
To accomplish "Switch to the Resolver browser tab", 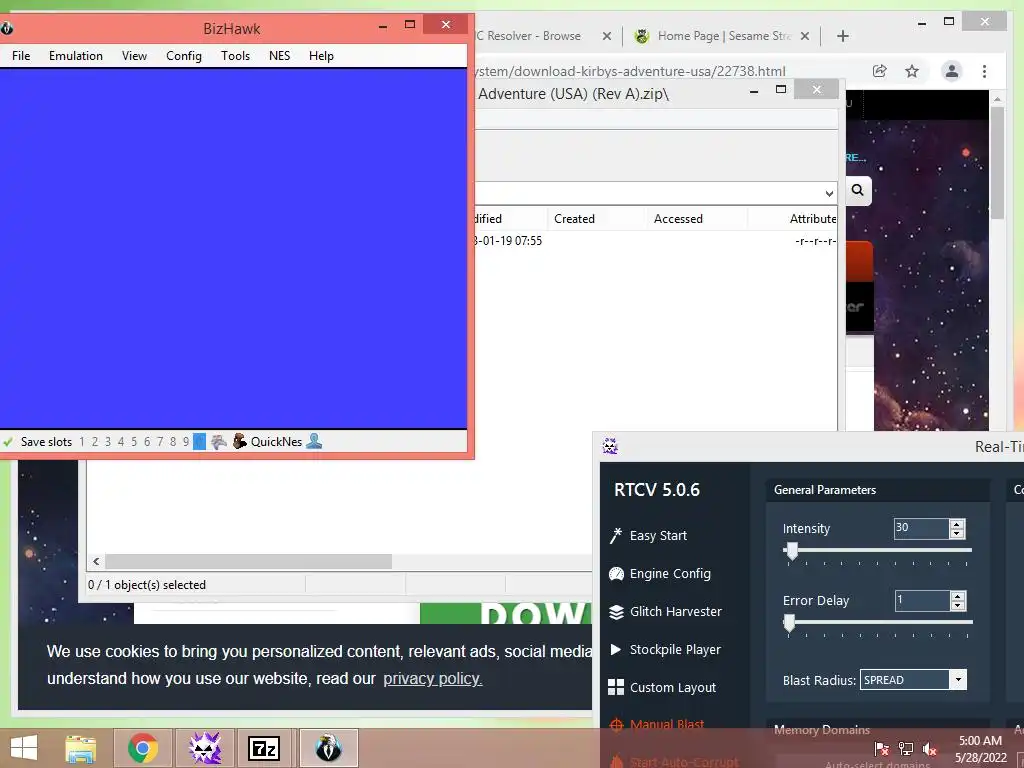I will pyautogui.click(x=529, y=36).
